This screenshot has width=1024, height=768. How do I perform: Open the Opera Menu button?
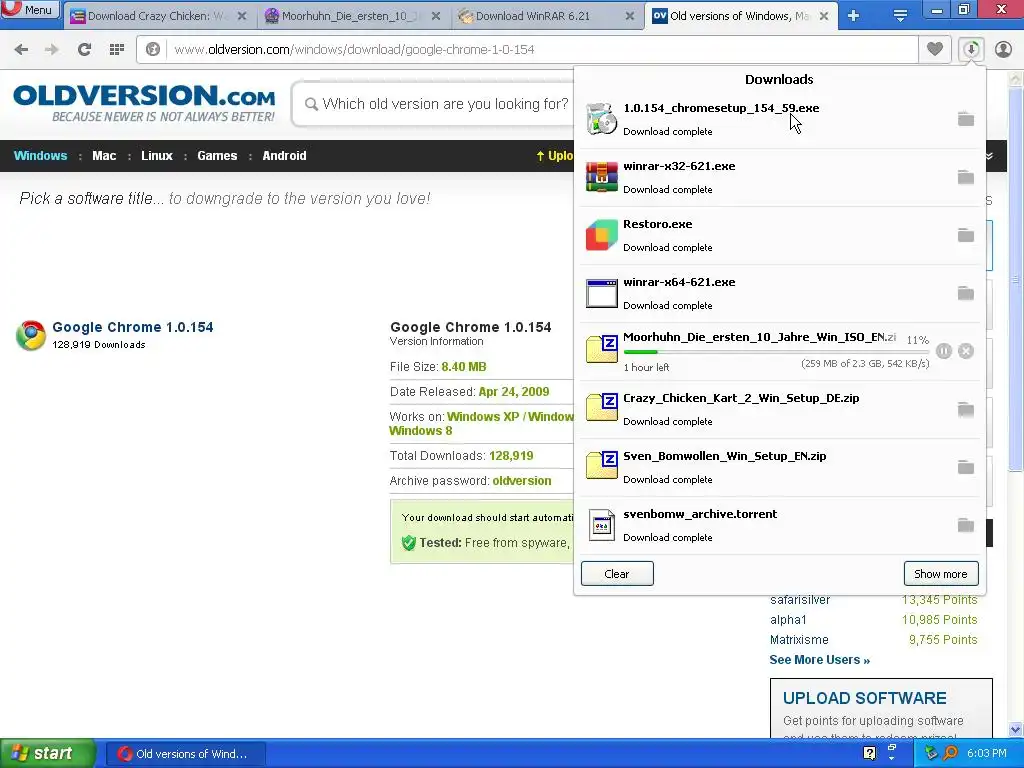point(30,10)
